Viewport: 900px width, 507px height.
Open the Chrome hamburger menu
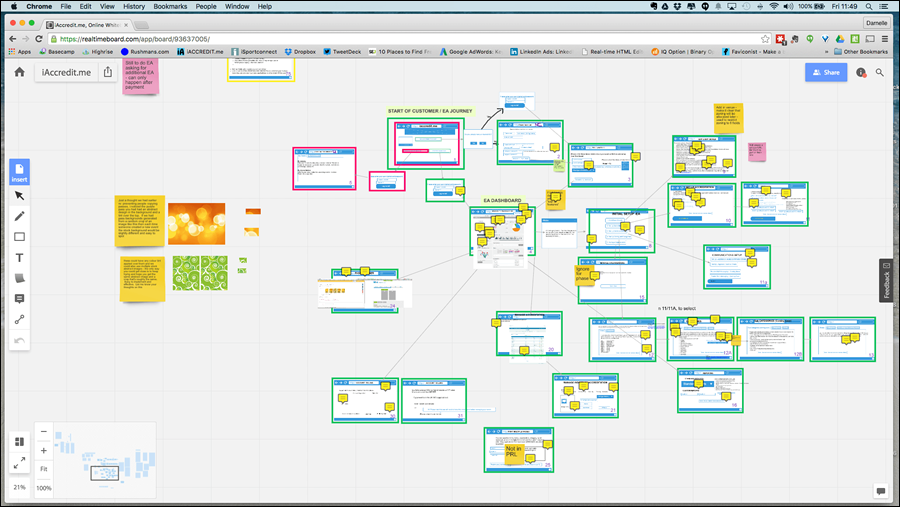click(x=885, y=39)
